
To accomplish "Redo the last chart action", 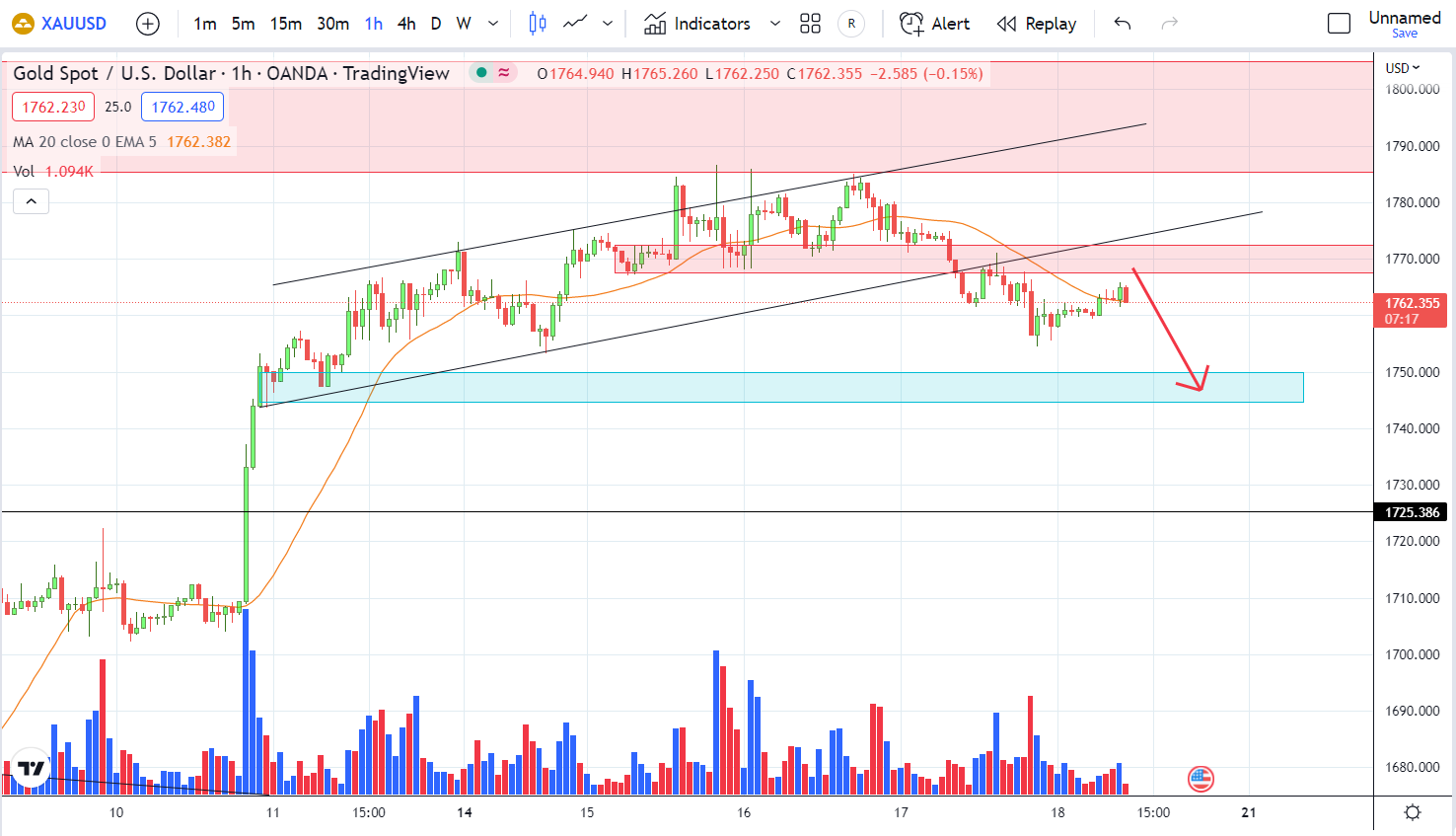I will click(1170, 24).
